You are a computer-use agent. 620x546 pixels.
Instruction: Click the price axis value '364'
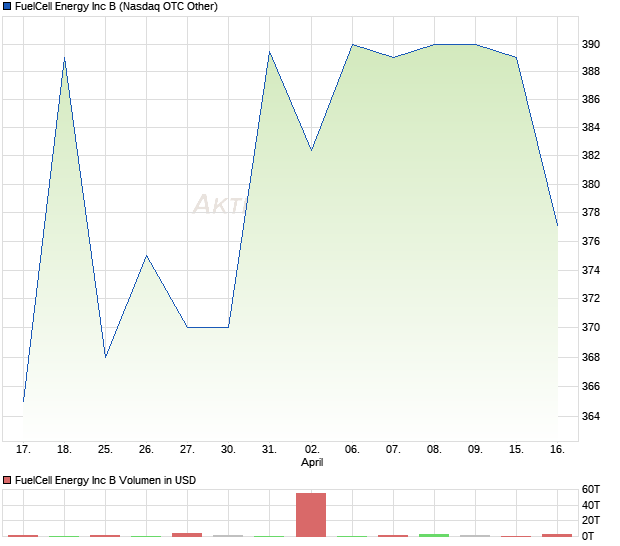(x=591, y=416)
